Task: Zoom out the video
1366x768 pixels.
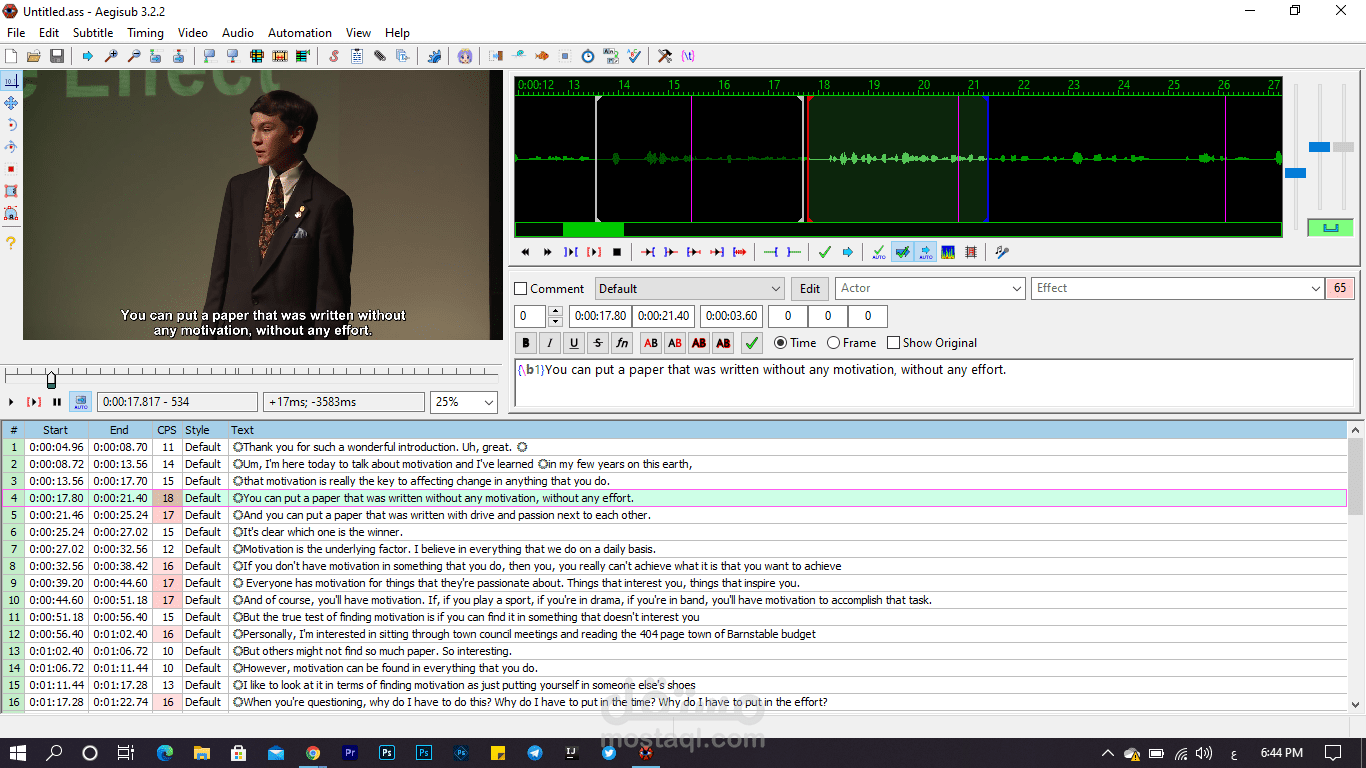Action: [x=134, y=56]
